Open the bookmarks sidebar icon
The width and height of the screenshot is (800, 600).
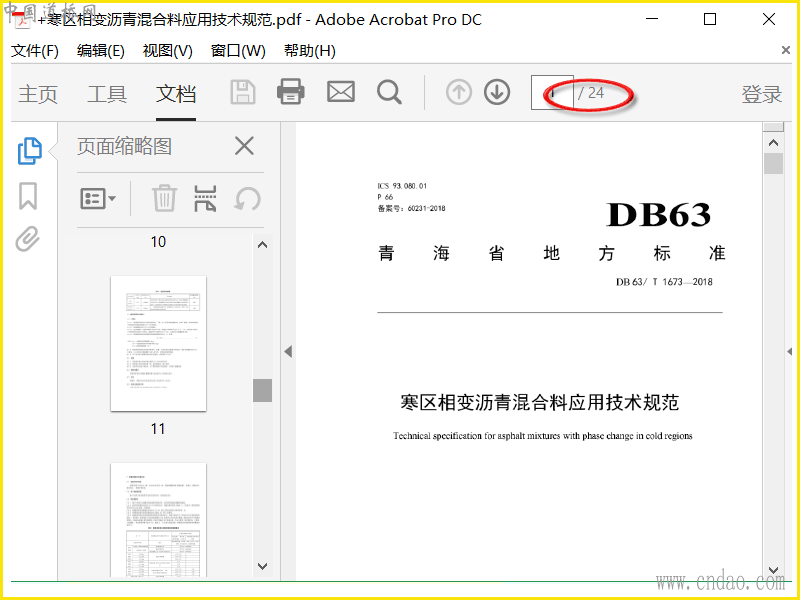28,196
